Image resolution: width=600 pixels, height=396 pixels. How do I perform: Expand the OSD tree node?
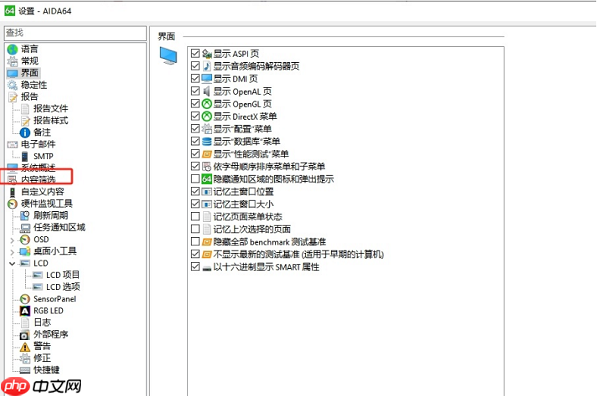(12, 240)
